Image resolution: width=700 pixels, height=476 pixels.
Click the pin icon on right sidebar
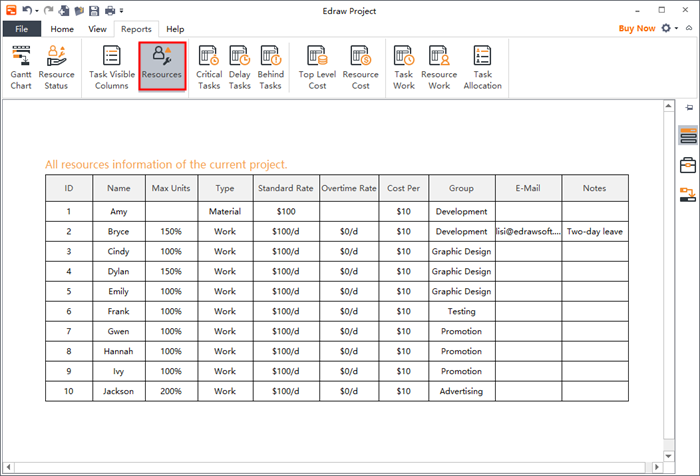(690, 107)
